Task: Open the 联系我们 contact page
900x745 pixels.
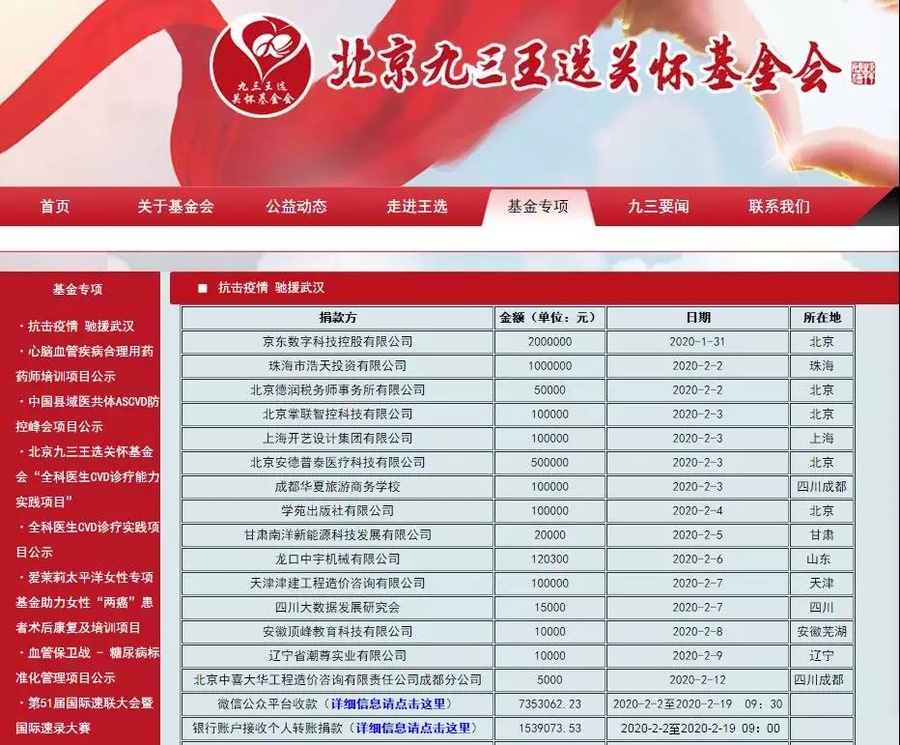Action: coord(779,207)
